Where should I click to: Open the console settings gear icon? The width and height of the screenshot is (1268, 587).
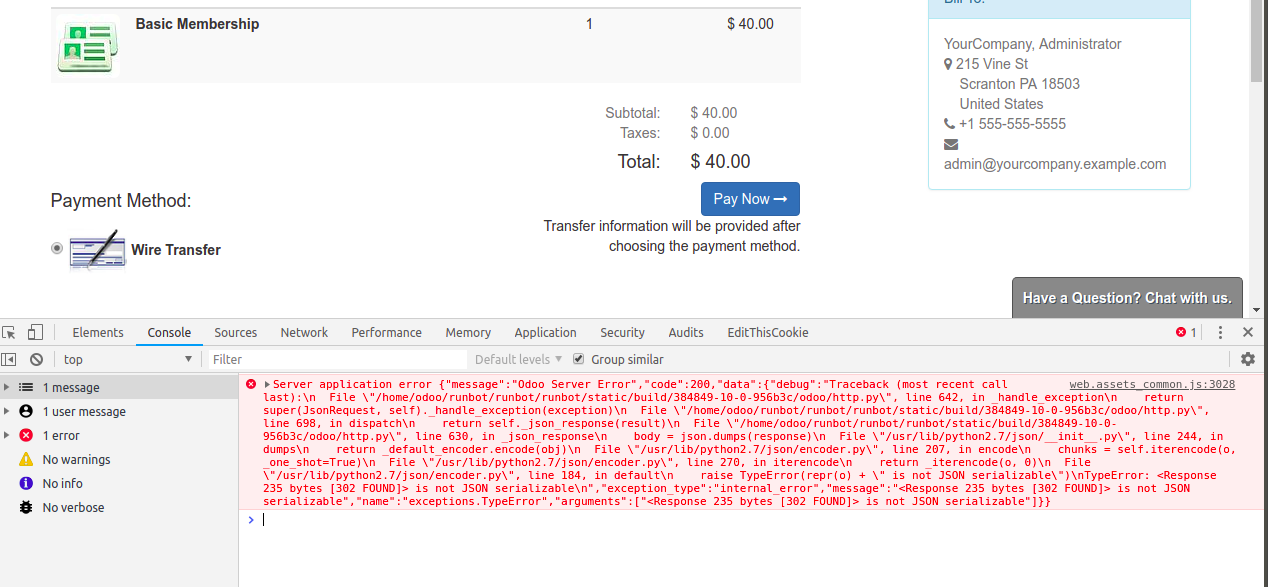pyautogui.click(x=1248, y=359)
